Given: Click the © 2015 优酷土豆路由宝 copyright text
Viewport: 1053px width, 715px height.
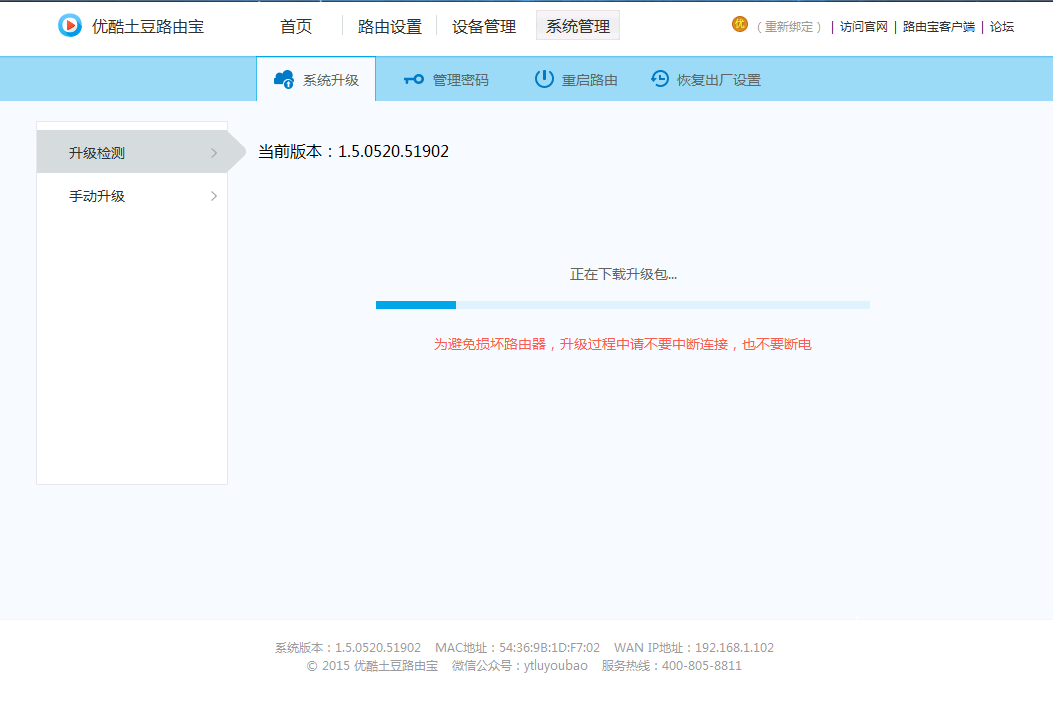Looking at the screenshot, I should [x=372, y=666].
